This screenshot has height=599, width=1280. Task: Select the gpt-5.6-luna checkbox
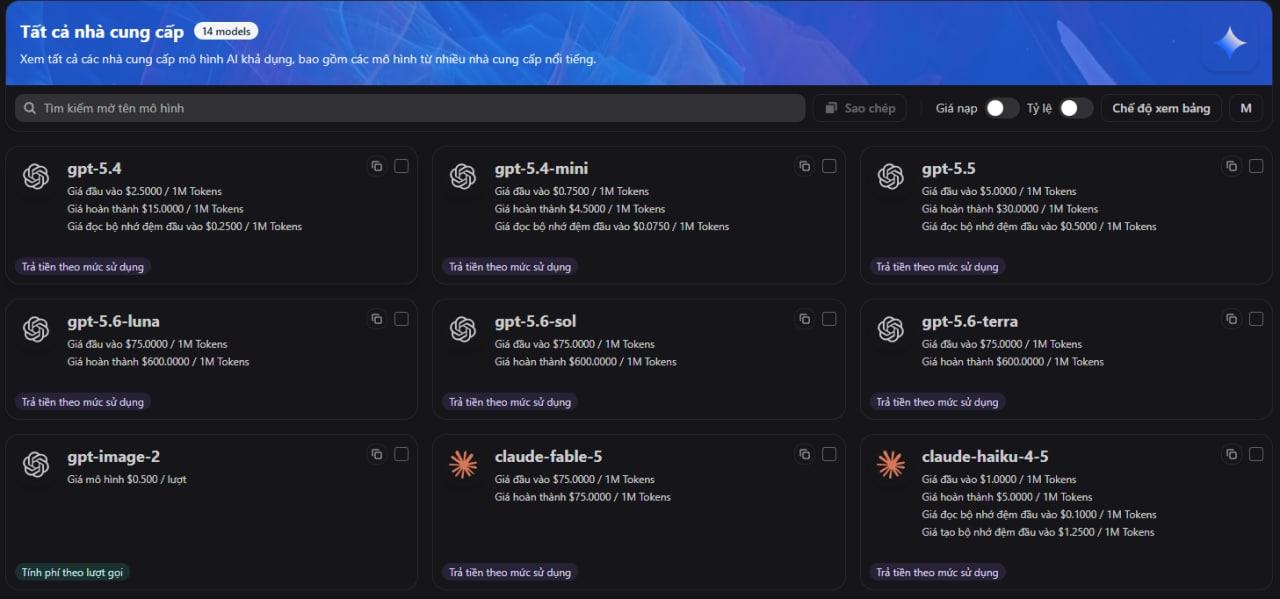[x=401, y=319]
